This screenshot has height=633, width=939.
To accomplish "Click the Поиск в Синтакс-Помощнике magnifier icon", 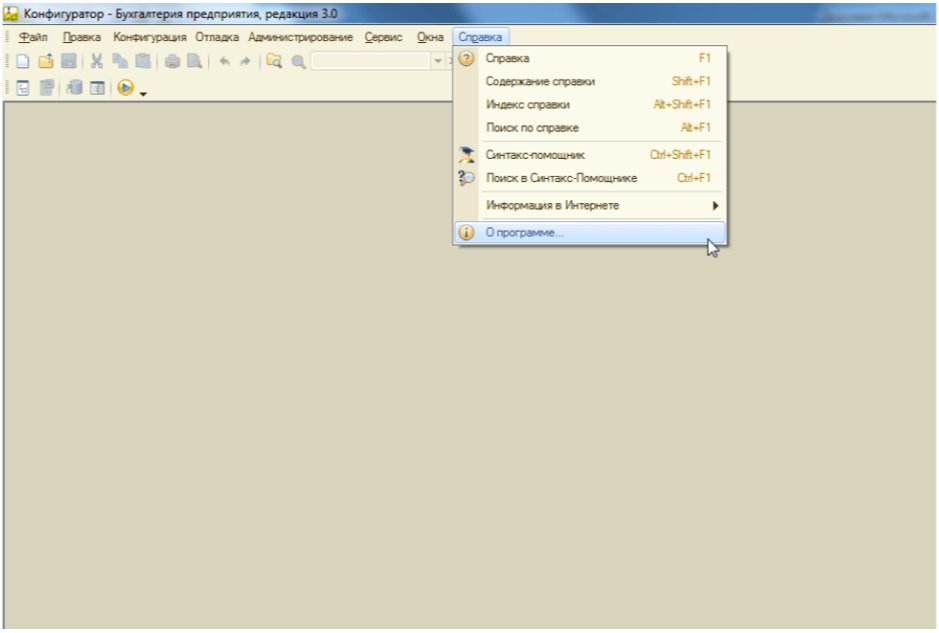I will tap(467, 177).
